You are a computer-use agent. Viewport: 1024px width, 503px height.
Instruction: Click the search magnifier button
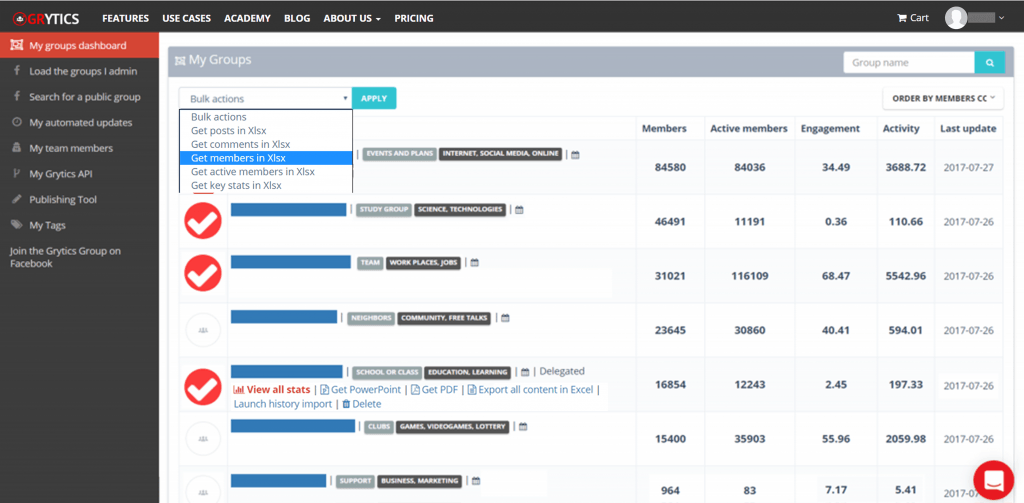click(x=989, y=63)
